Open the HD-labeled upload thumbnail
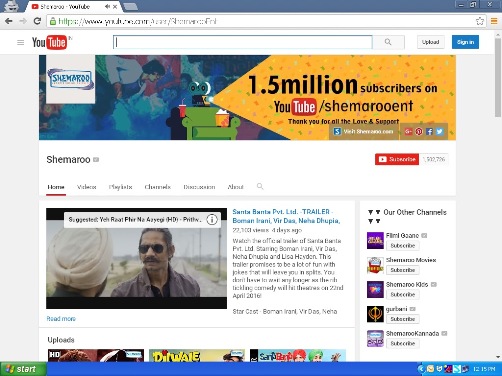The image size is (502, 376). tap(96, 355)
